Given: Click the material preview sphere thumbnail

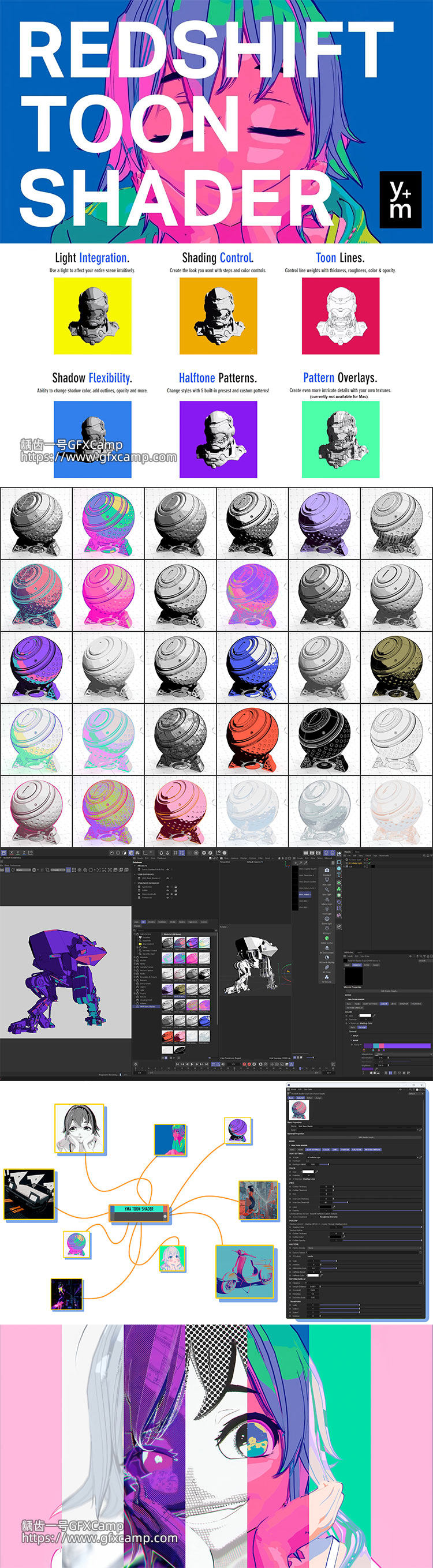Looking at the screenshot, I should click(300, 1111).
